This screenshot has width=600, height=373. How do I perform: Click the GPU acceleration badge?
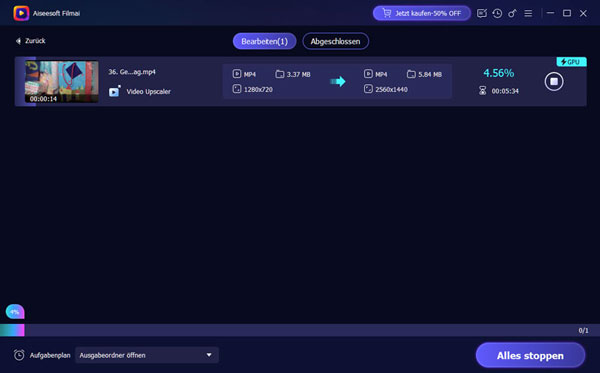(571, 62)
